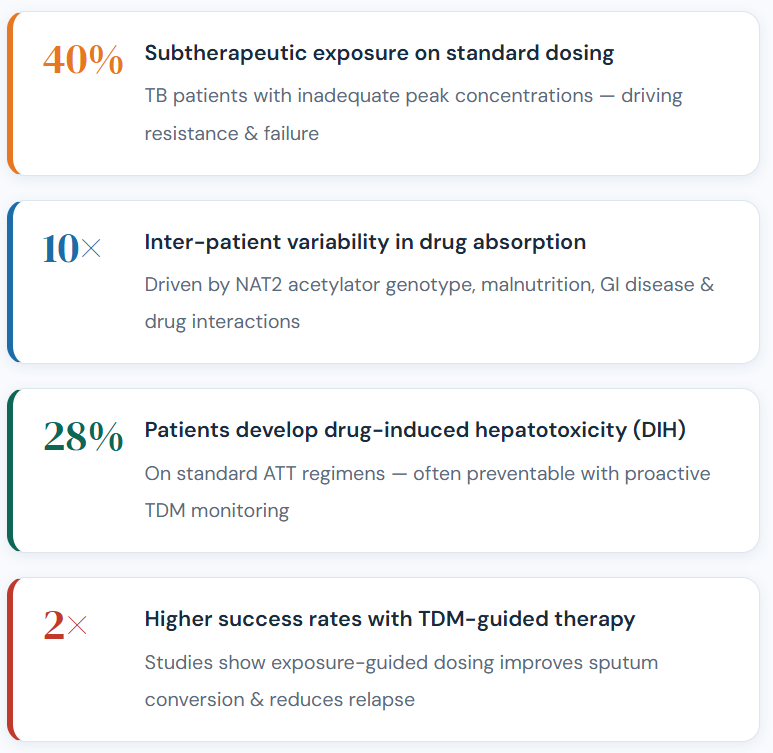Screen dimensions: 773x753
Task: Click the 'conversion & reduces relapse' text line
Action: [x=279, y=700]
